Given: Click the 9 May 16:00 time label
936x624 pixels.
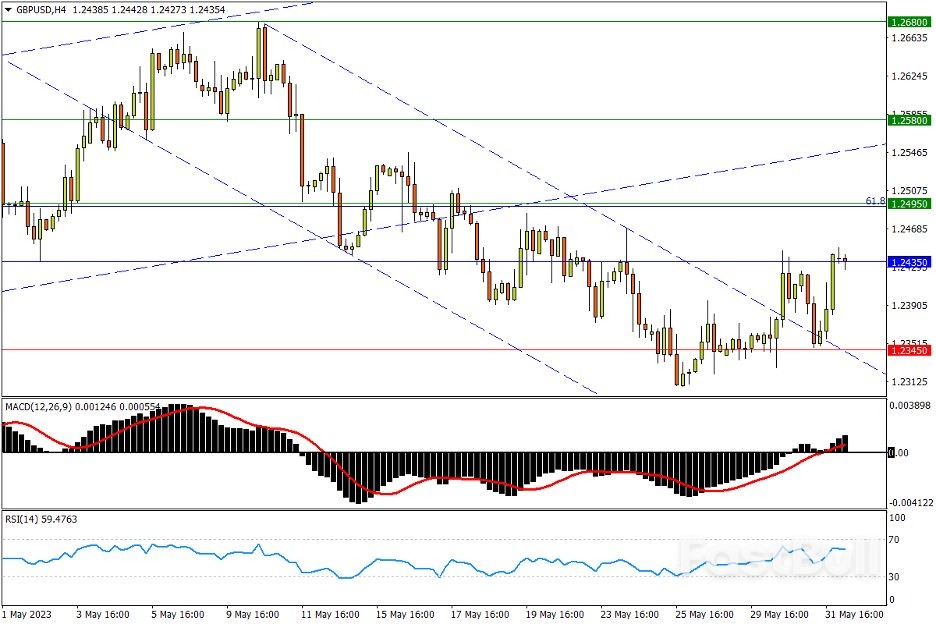Looking at the screenshot, I should pos(254,614).
